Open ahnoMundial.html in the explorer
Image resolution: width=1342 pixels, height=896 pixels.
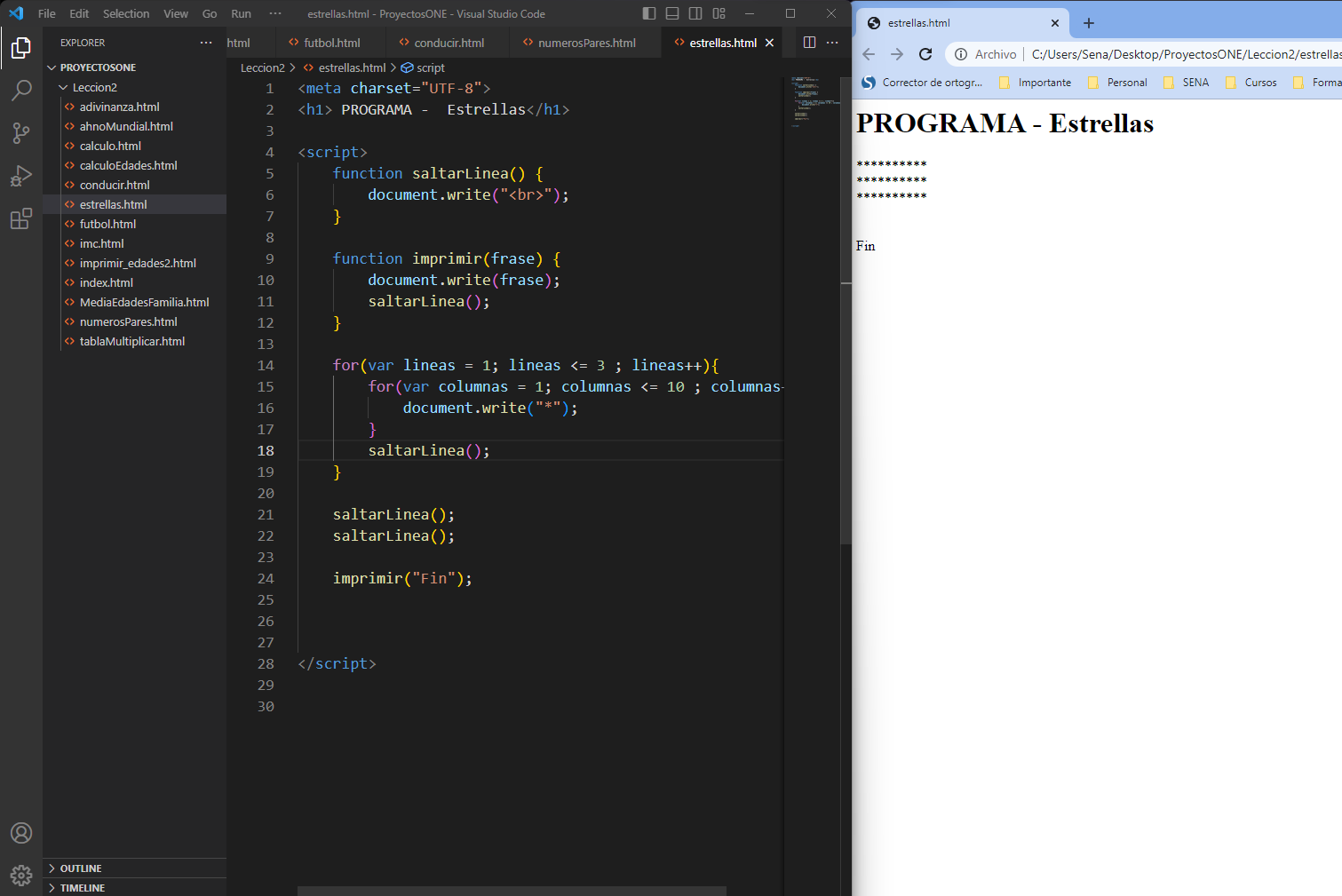click(x=134, y=126)
